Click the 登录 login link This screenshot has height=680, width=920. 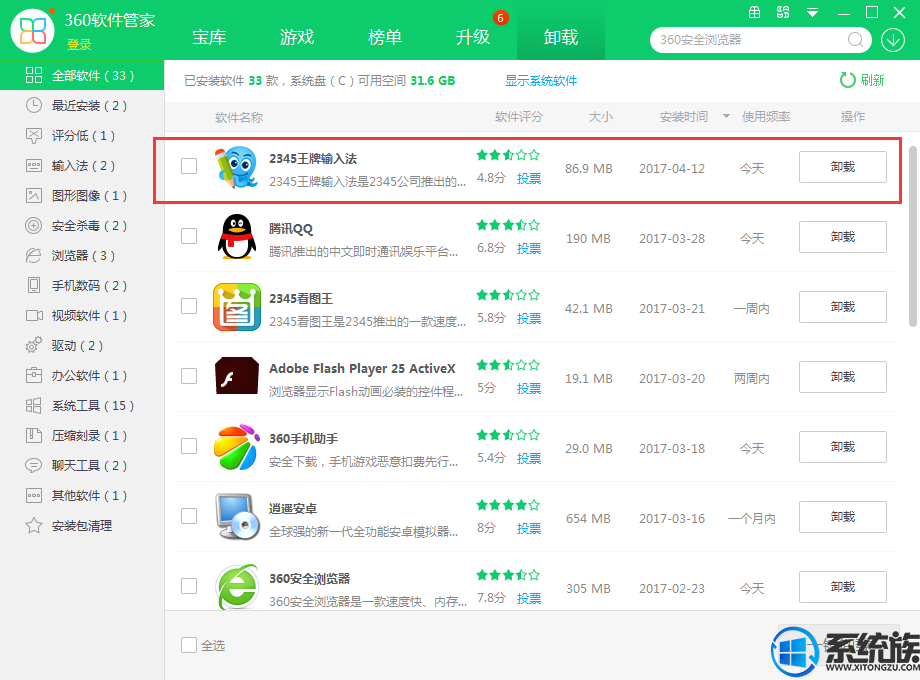[x=79, y=45]
